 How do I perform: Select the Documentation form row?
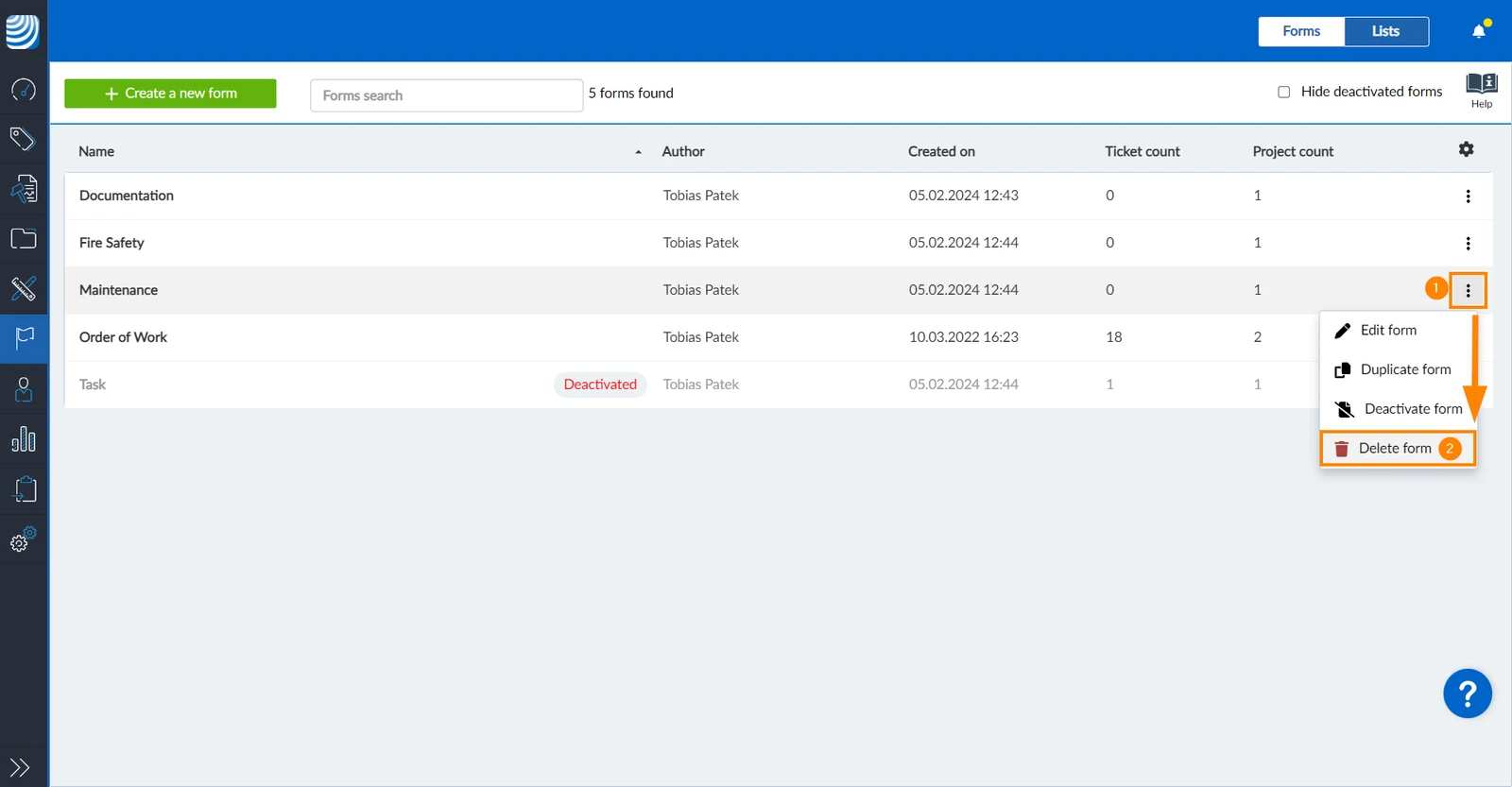click(779, 196)
